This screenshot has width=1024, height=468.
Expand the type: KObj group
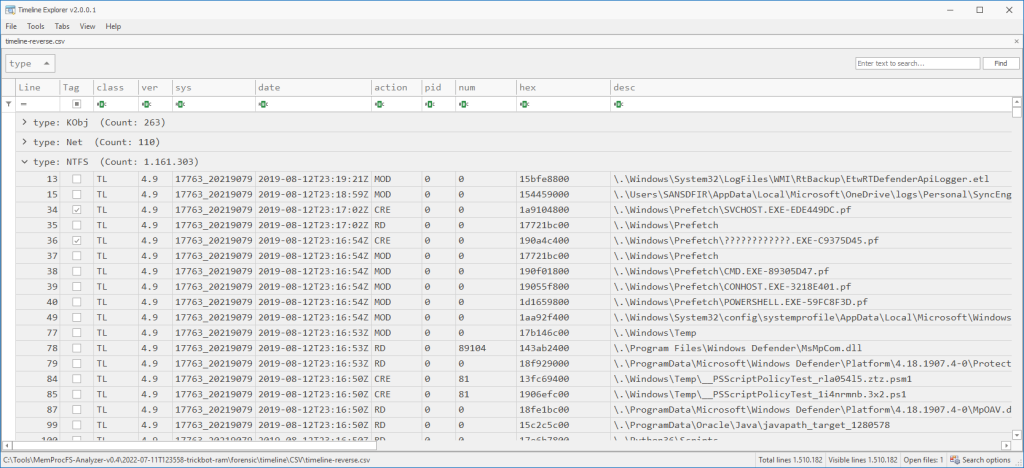[25, 122]
